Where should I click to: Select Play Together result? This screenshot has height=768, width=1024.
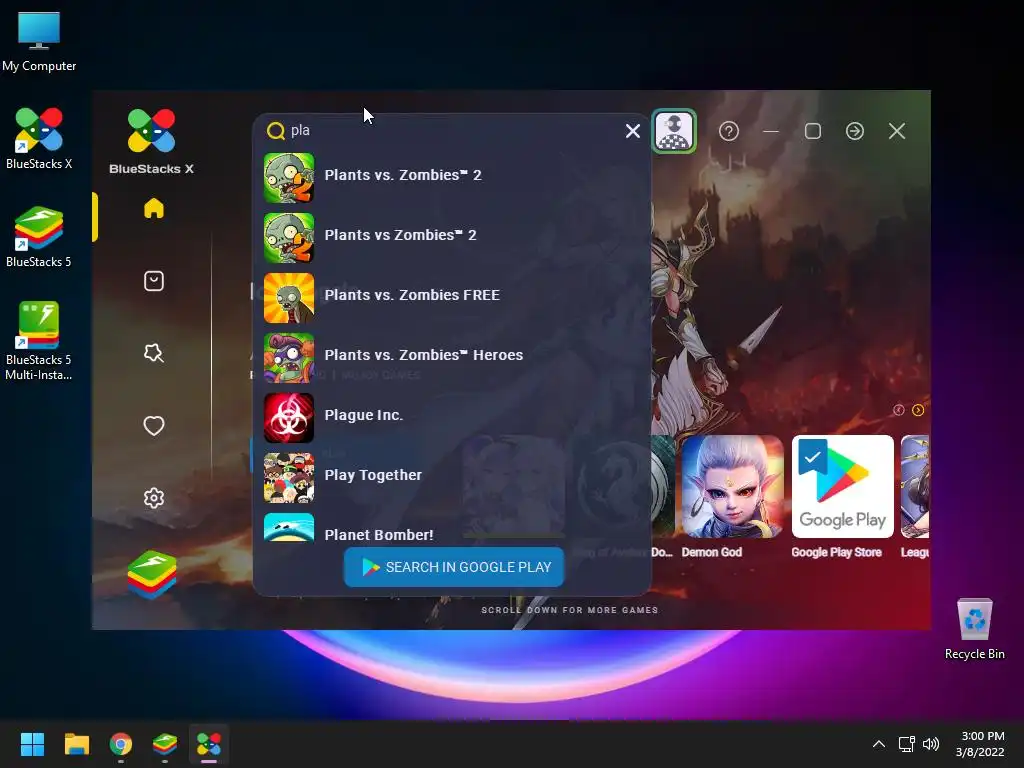[x=454, y=478]
